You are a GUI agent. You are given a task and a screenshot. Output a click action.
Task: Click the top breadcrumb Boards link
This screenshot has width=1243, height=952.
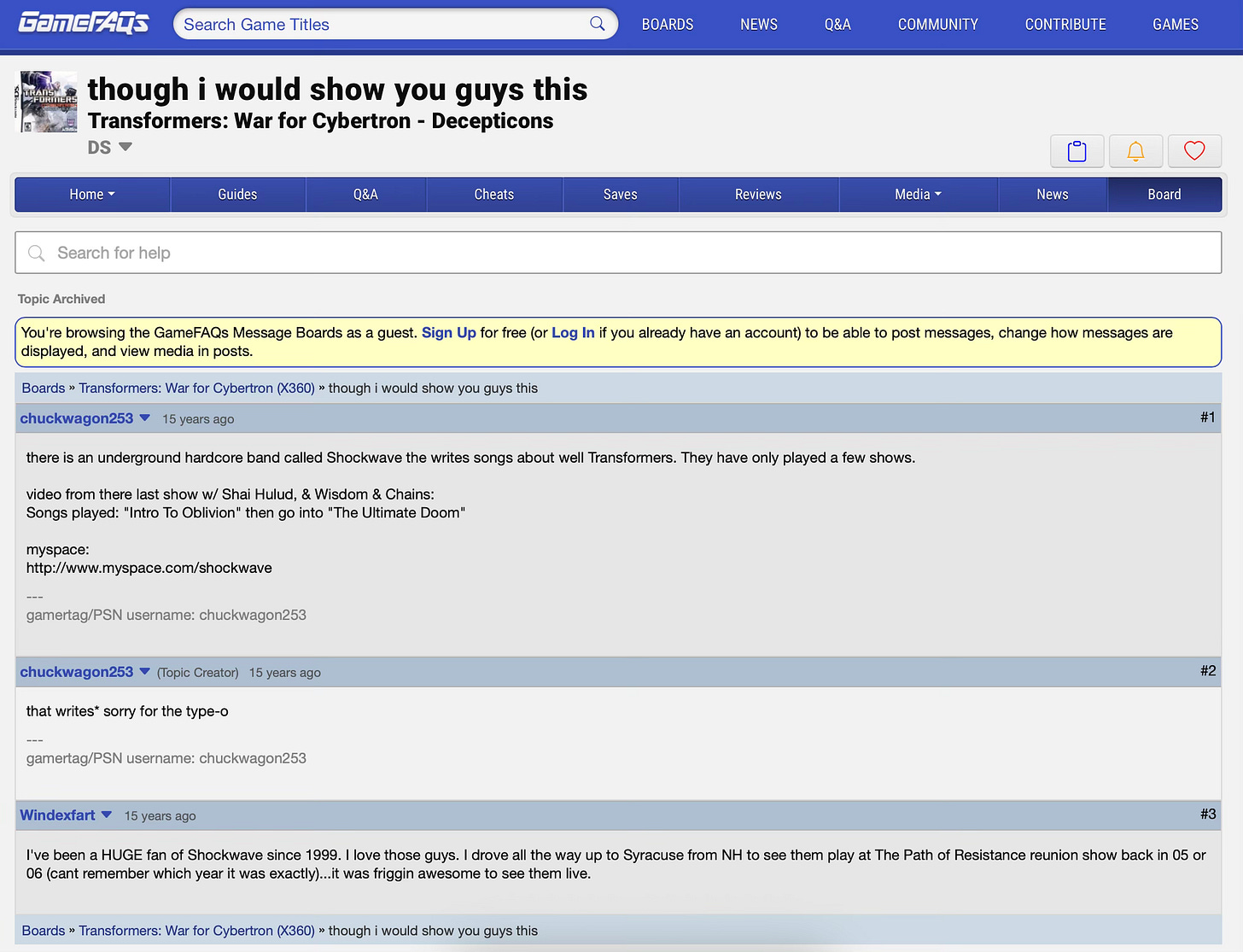(44, 388)
